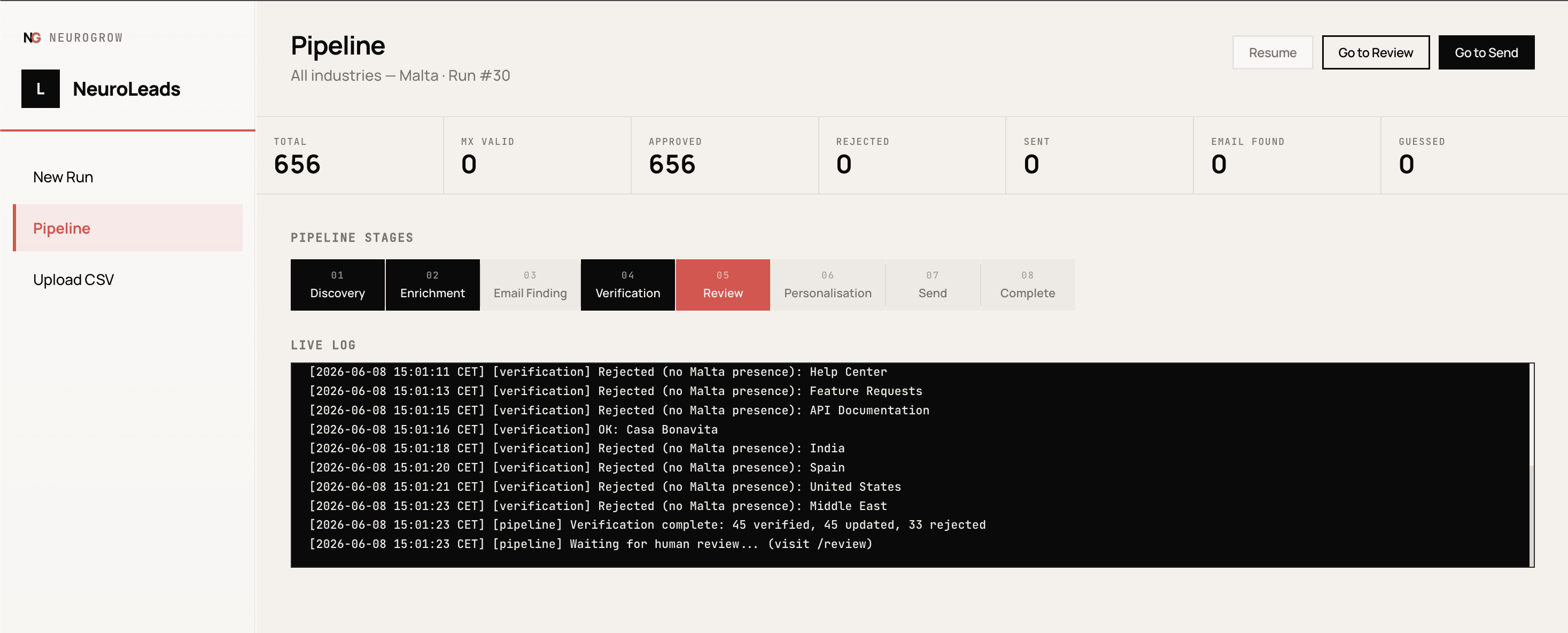
Task: Click the MX Valid stat value
Action: click(x=469, y=164)
